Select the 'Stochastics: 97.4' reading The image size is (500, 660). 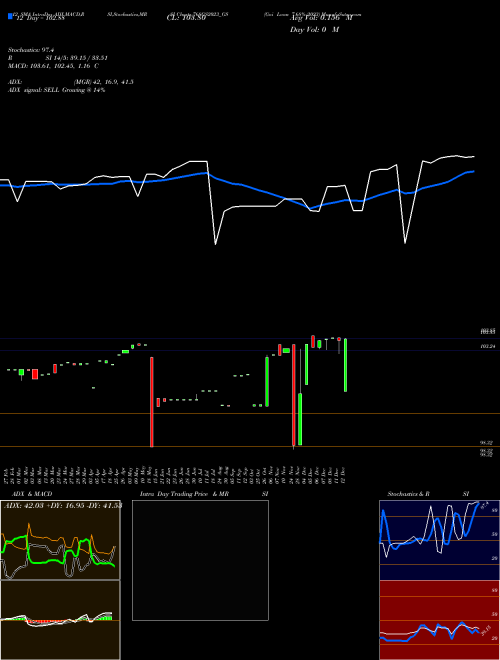point(32,50)
